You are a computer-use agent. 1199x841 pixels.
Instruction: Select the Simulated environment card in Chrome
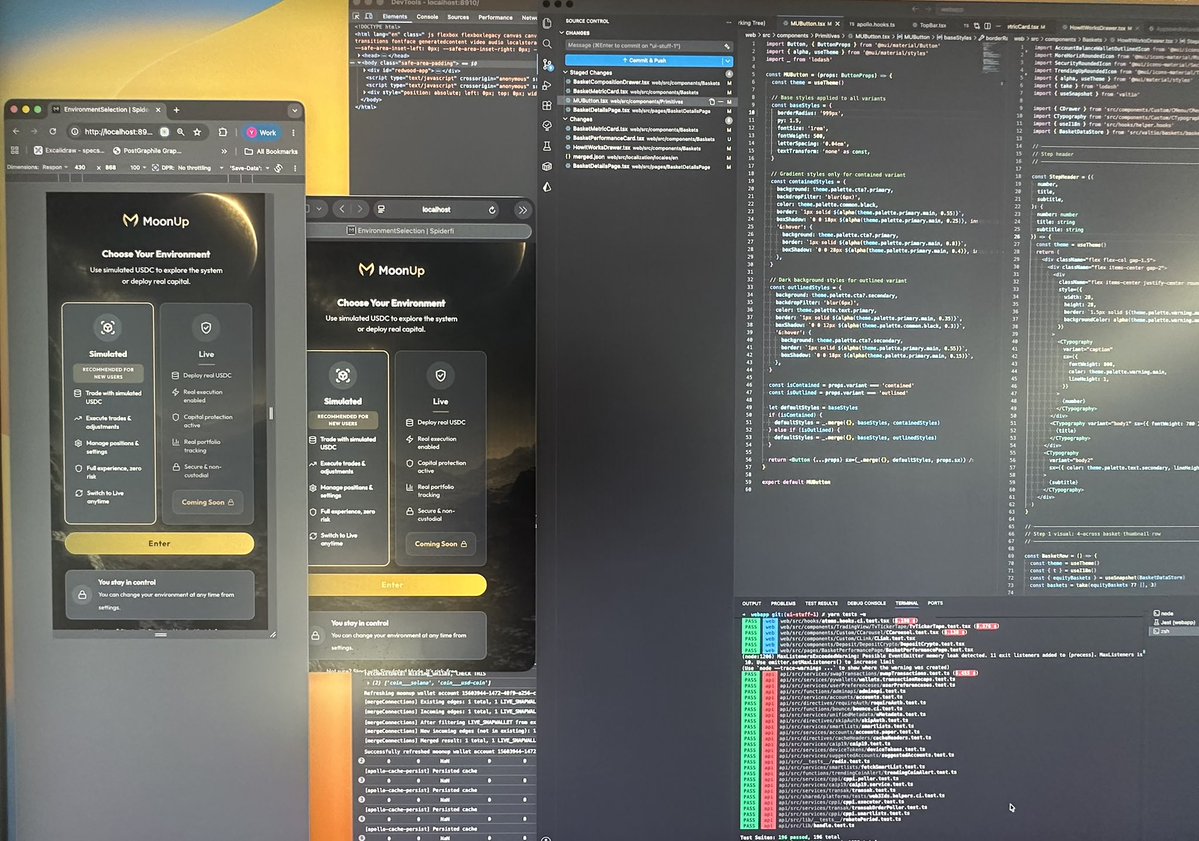[108, 413]
